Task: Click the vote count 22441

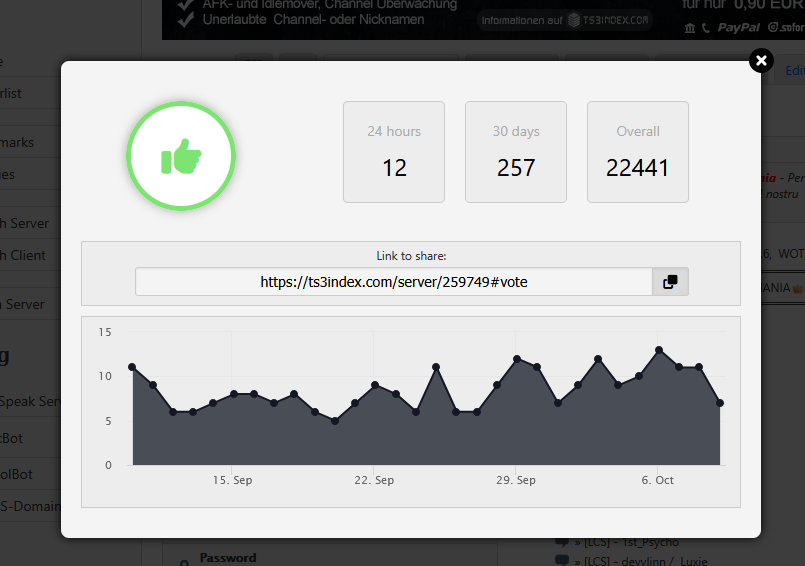Action: pyautogui.click(x=638, y=168)
